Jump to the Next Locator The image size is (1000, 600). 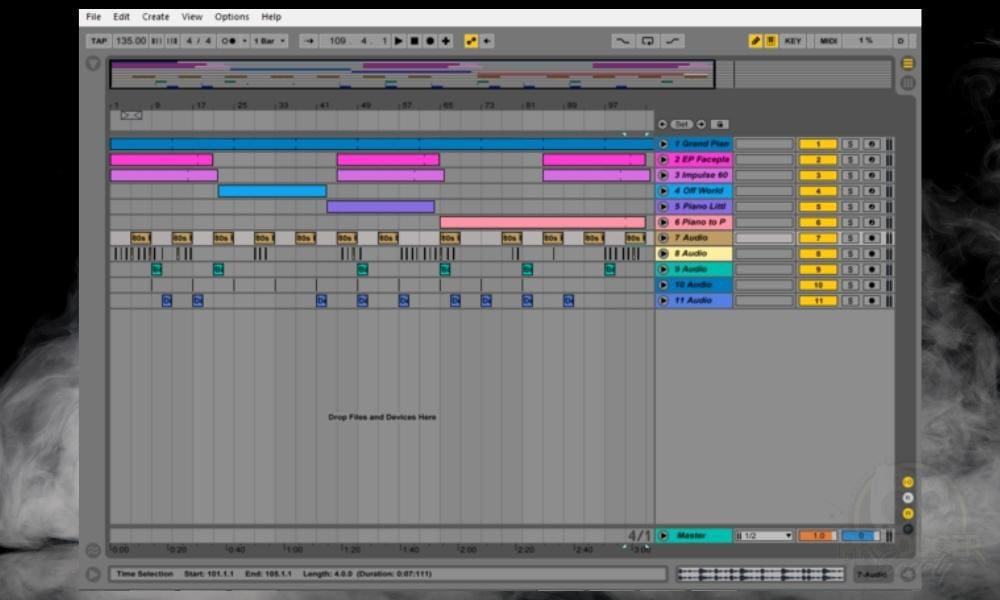(x=701, y=124)
